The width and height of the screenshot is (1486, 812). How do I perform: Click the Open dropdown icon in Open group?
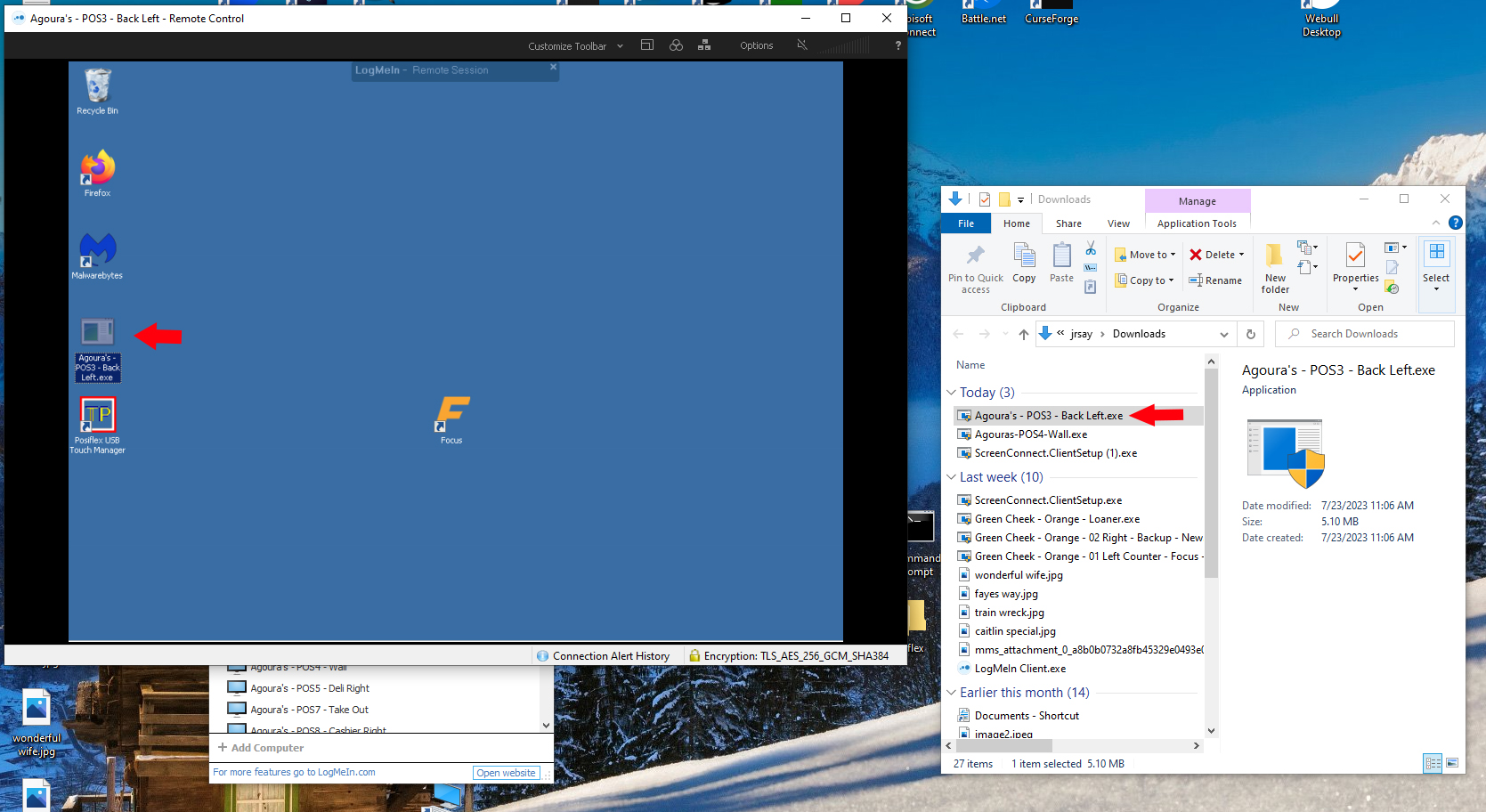[x=1395, y=248]
